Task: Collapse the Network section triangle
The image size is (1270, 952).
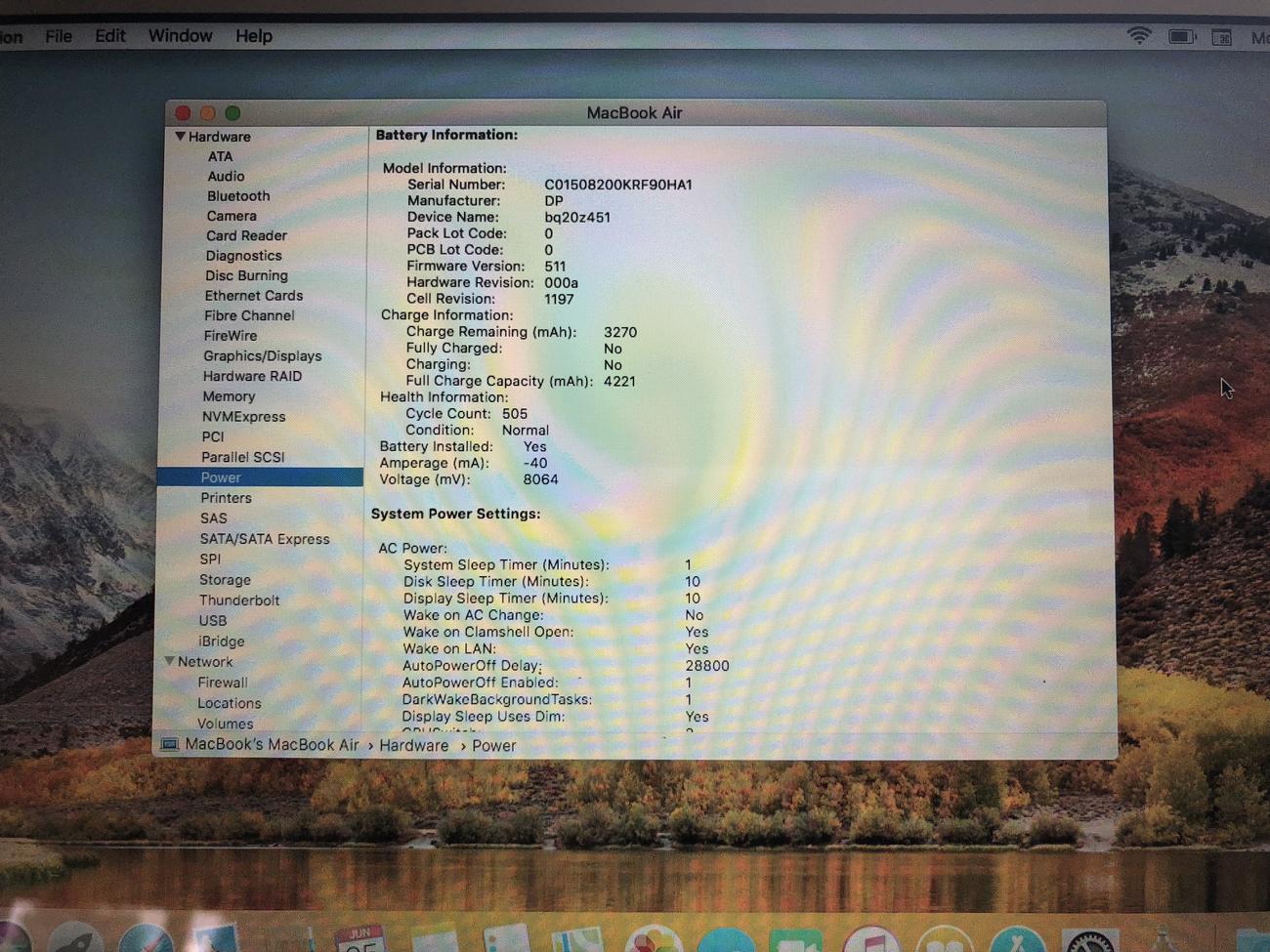Action: pos(169,661)
